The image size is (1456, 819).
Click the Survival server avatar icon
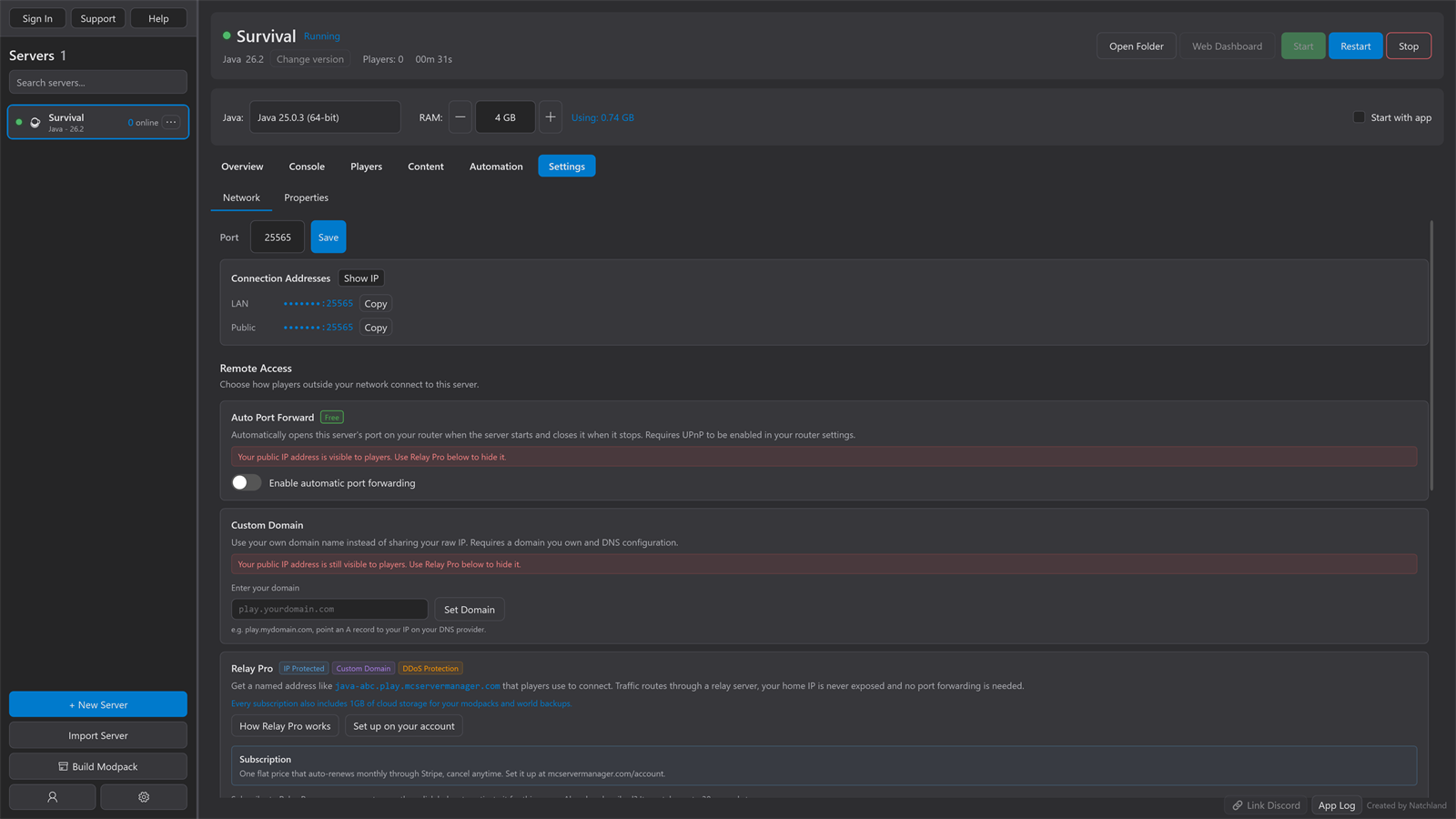(x=35, y=122)
